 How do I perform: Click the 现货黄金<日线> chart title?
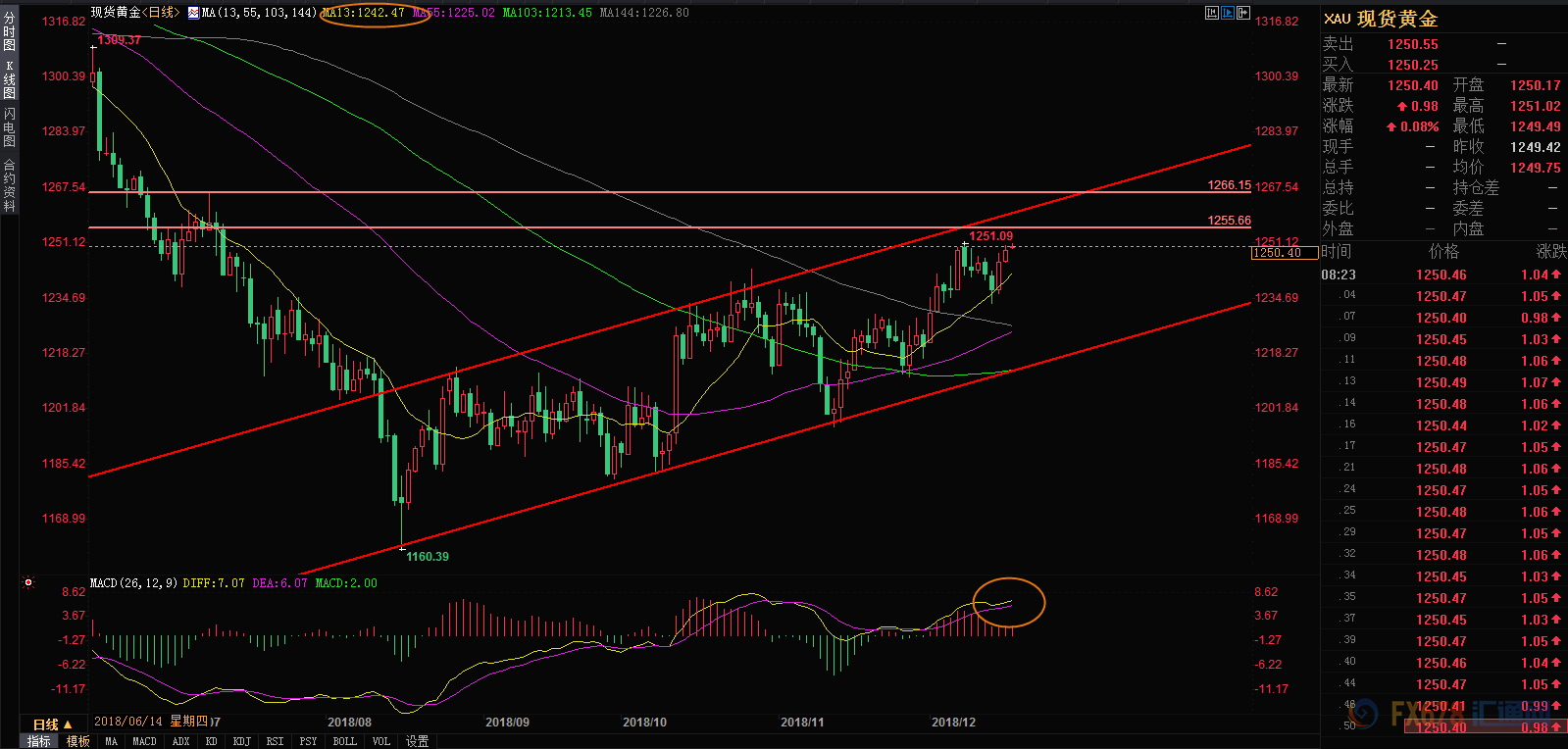coord(135,13)
